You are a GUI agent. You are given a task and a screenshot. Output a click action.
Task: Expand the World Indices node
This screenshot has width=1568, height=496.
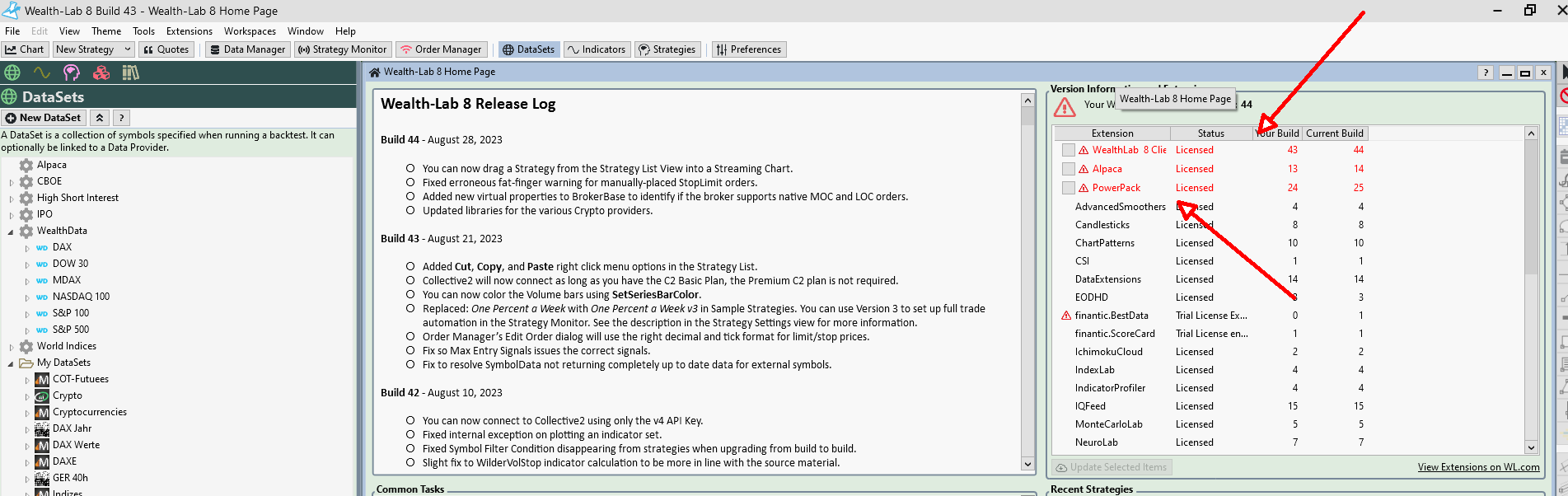click(12, 346)
